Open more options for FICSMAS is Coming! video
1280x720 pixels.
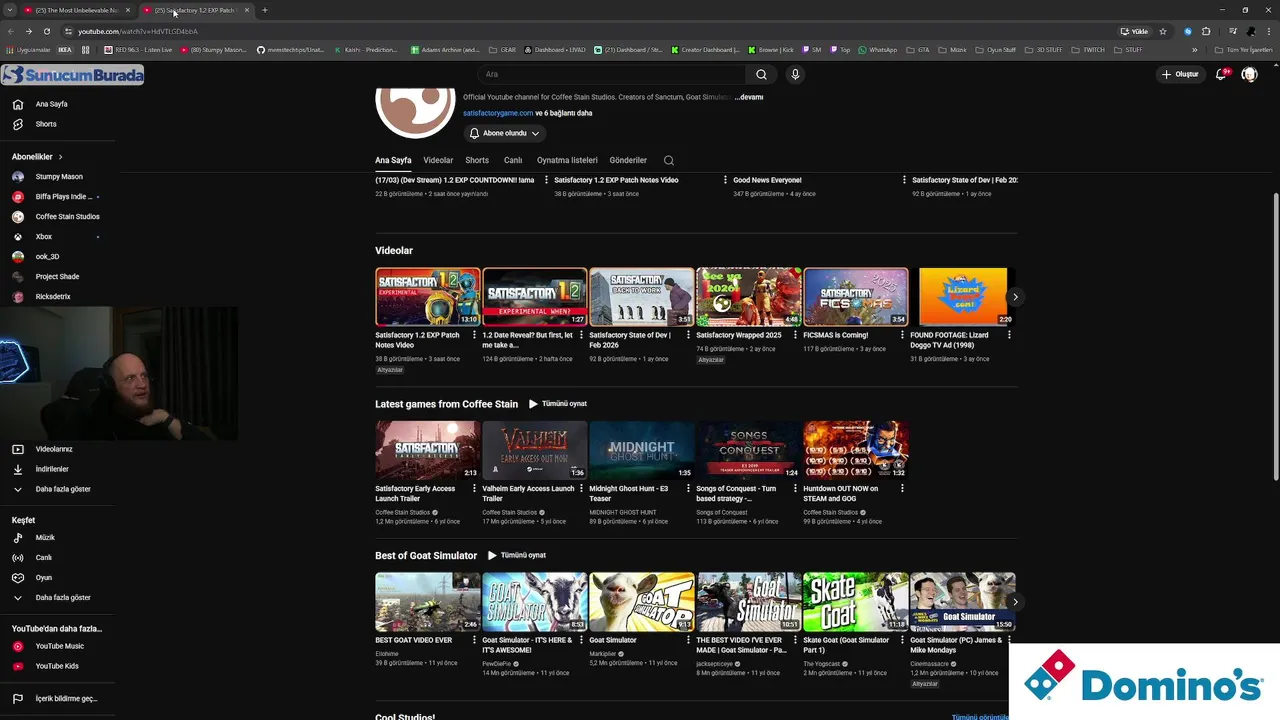[x=902, y=335]
